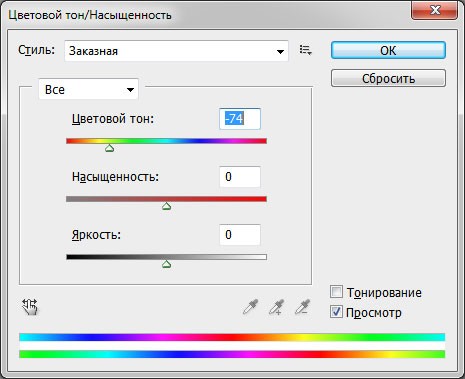Click the OK button

tap(388, 50)
